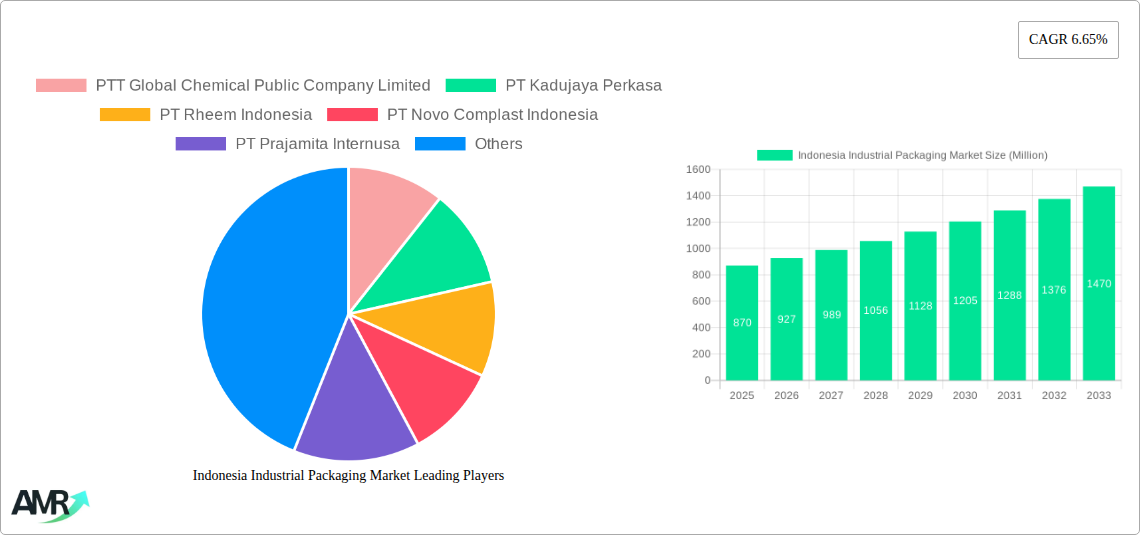
Task: Click the Indonesia Industrial Packaging Market Size label
Action: pos(922,155)
